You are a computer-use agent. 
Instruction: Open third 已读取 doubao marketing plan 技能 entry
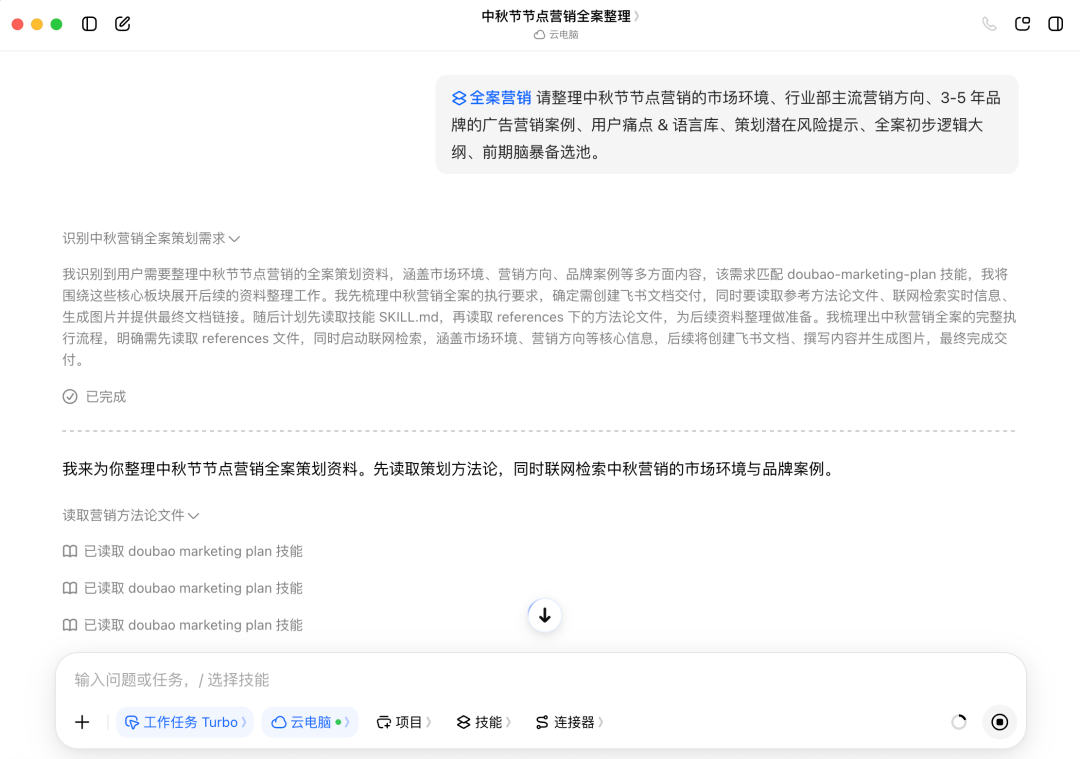(x=183, y=625)
